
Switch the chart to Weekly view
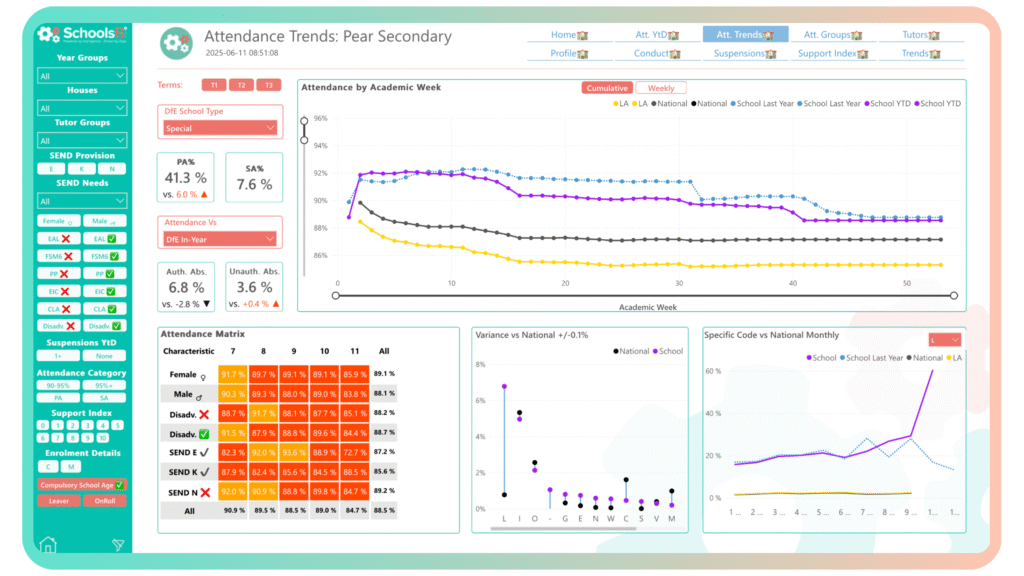(660, 88)
